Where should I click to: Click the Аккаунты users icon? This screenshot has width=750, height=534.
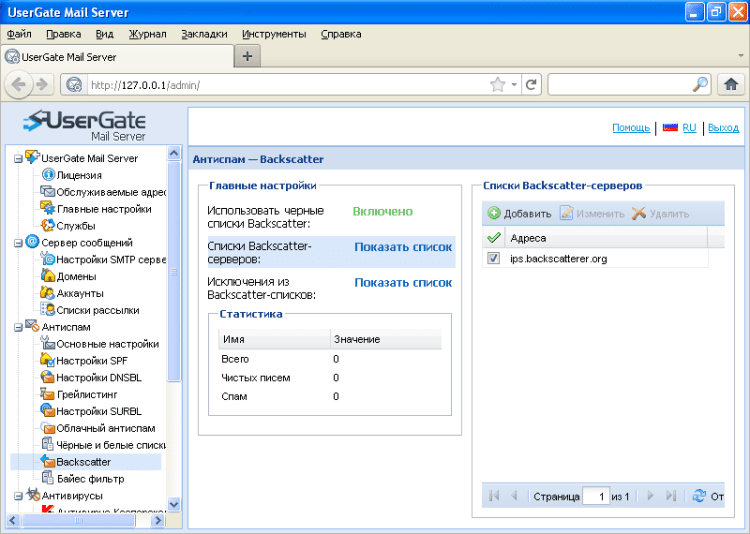click(47, 292)
